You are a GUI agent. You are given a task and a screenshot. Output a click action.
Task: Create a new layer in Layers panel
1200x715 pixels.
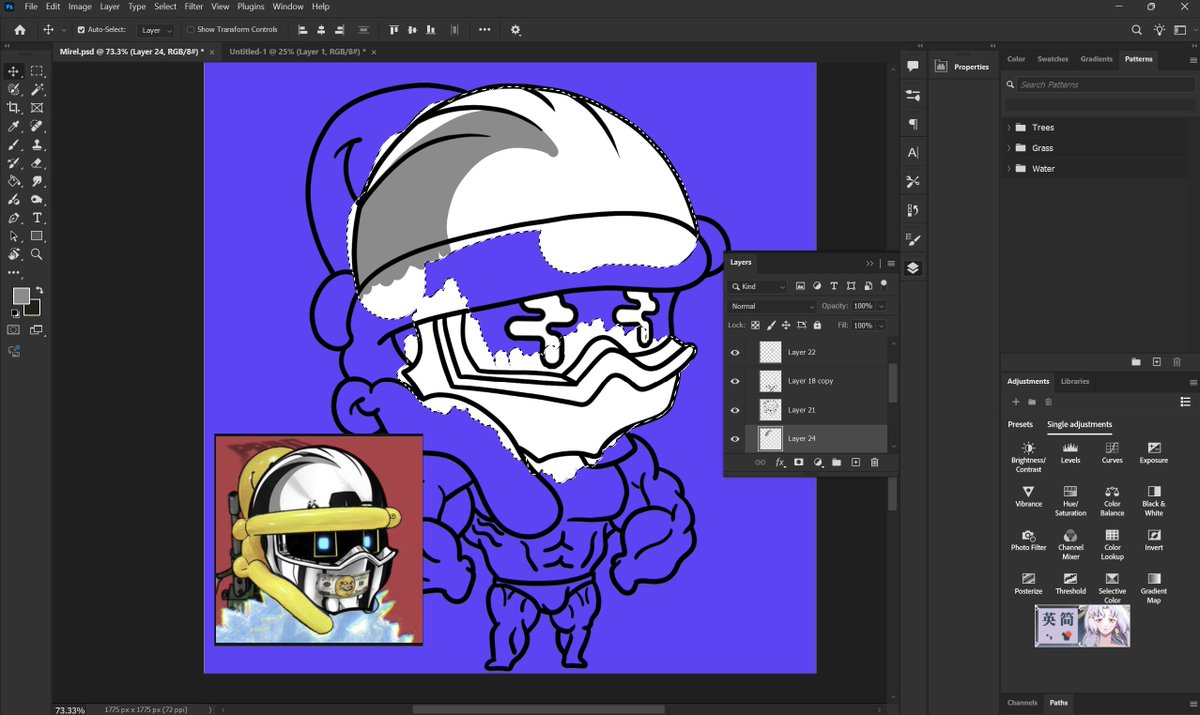(856, 462)
